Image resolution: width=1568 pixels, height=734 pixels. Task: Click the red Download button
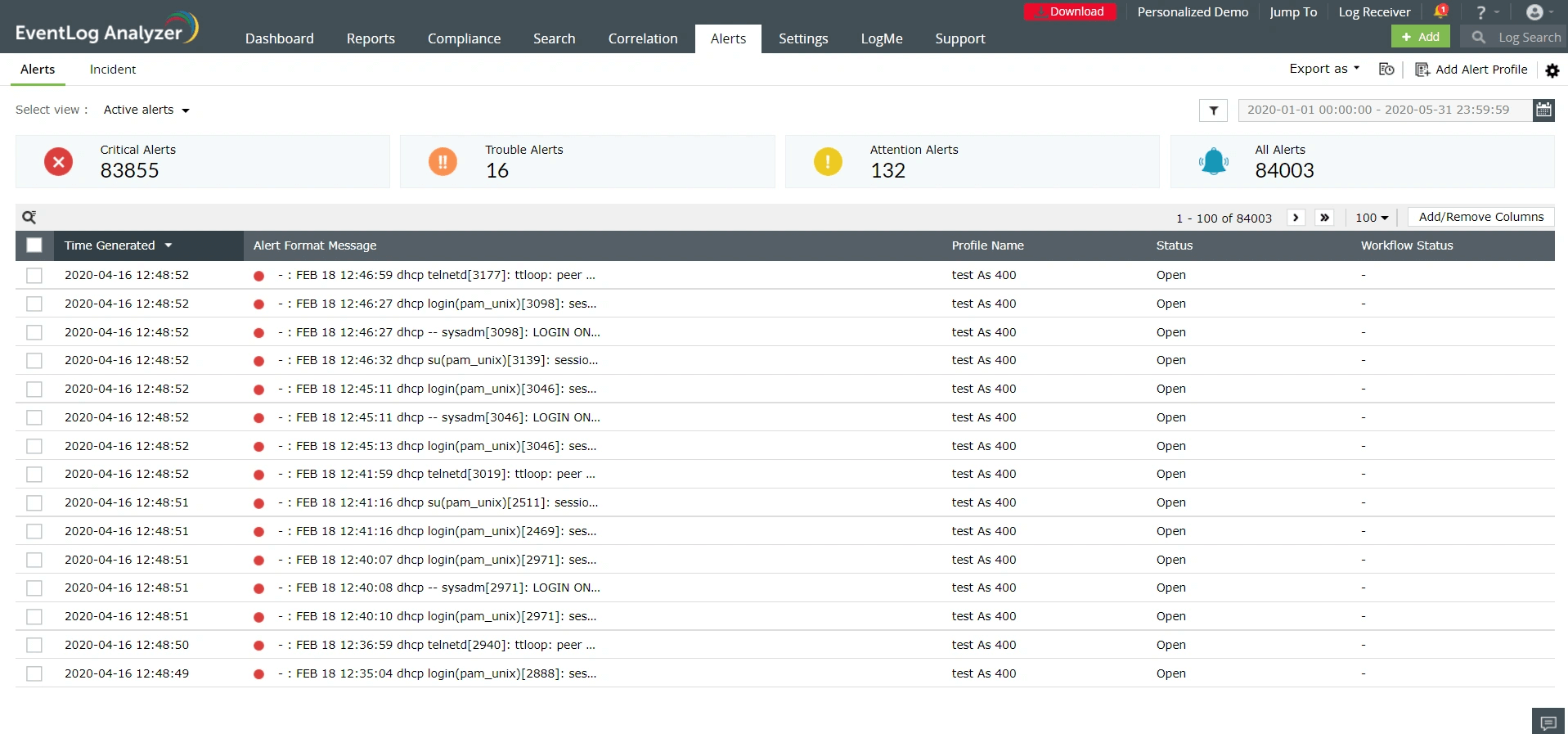(1070, 11)
